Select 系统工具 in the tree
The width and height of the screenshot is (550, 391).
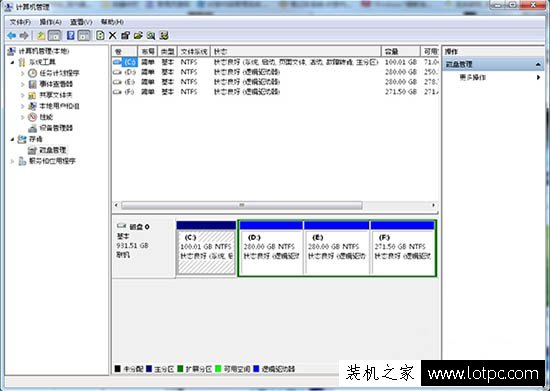click(x=42, y=62)
